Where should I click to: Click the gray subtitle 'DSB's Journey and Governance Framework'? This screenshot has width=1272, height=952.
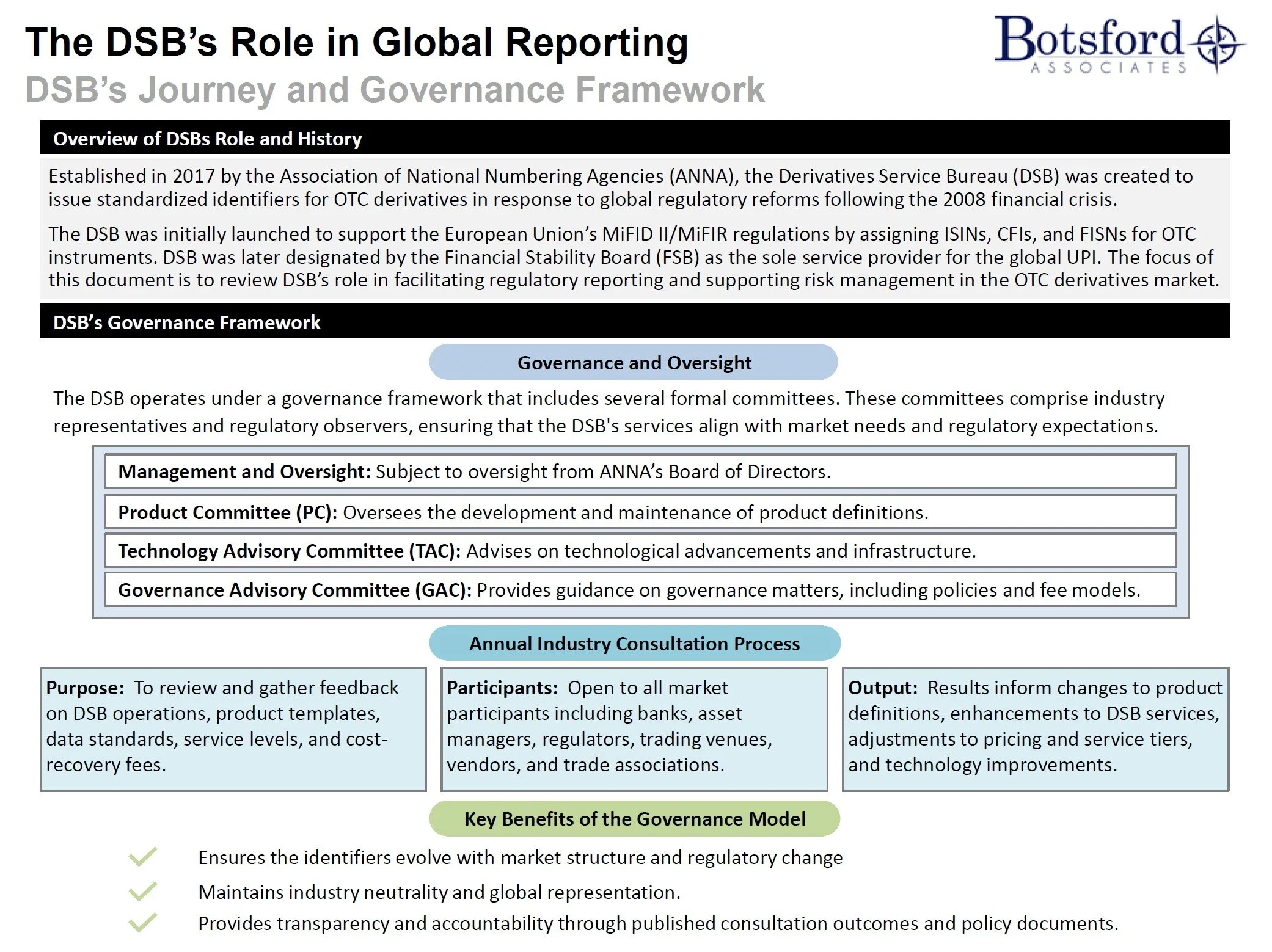coord(394,90)
